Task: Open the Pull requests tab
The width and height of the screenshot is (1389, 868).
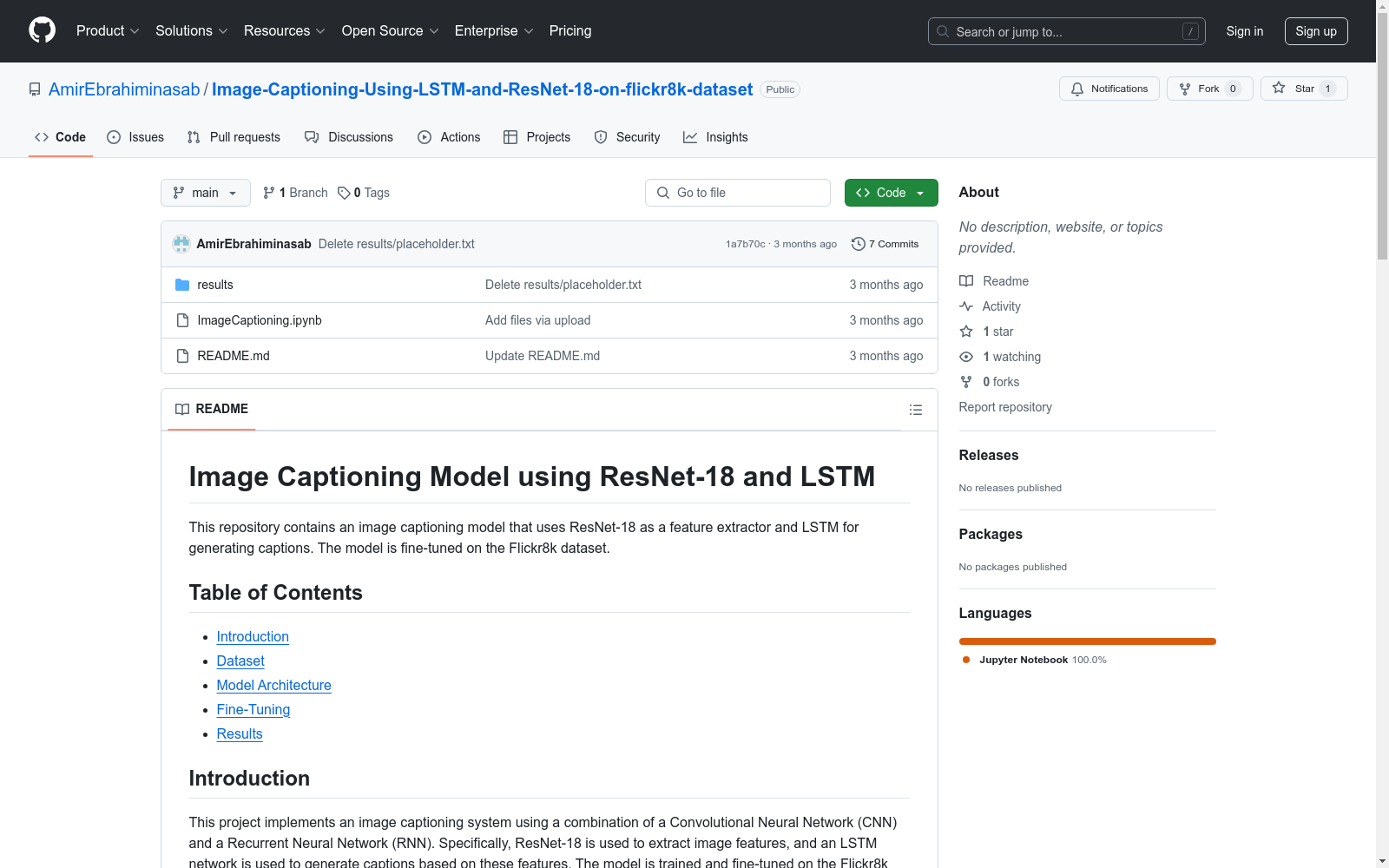Action: coord(234,137)
